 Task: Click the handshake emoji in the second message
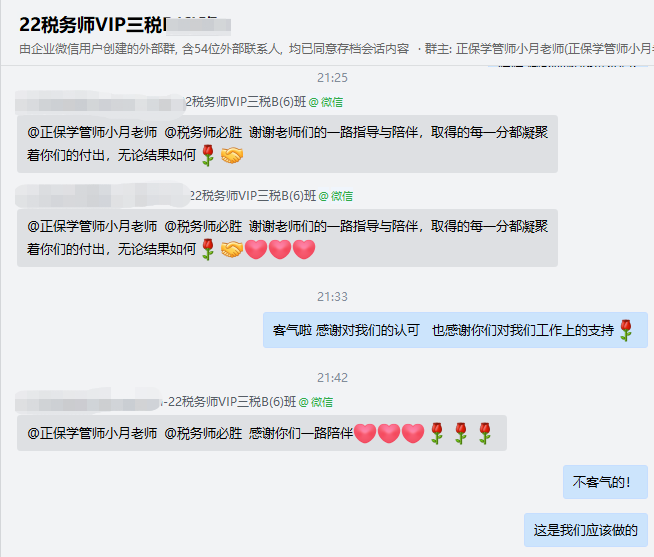pyautogui.click(x=231, y=250)
